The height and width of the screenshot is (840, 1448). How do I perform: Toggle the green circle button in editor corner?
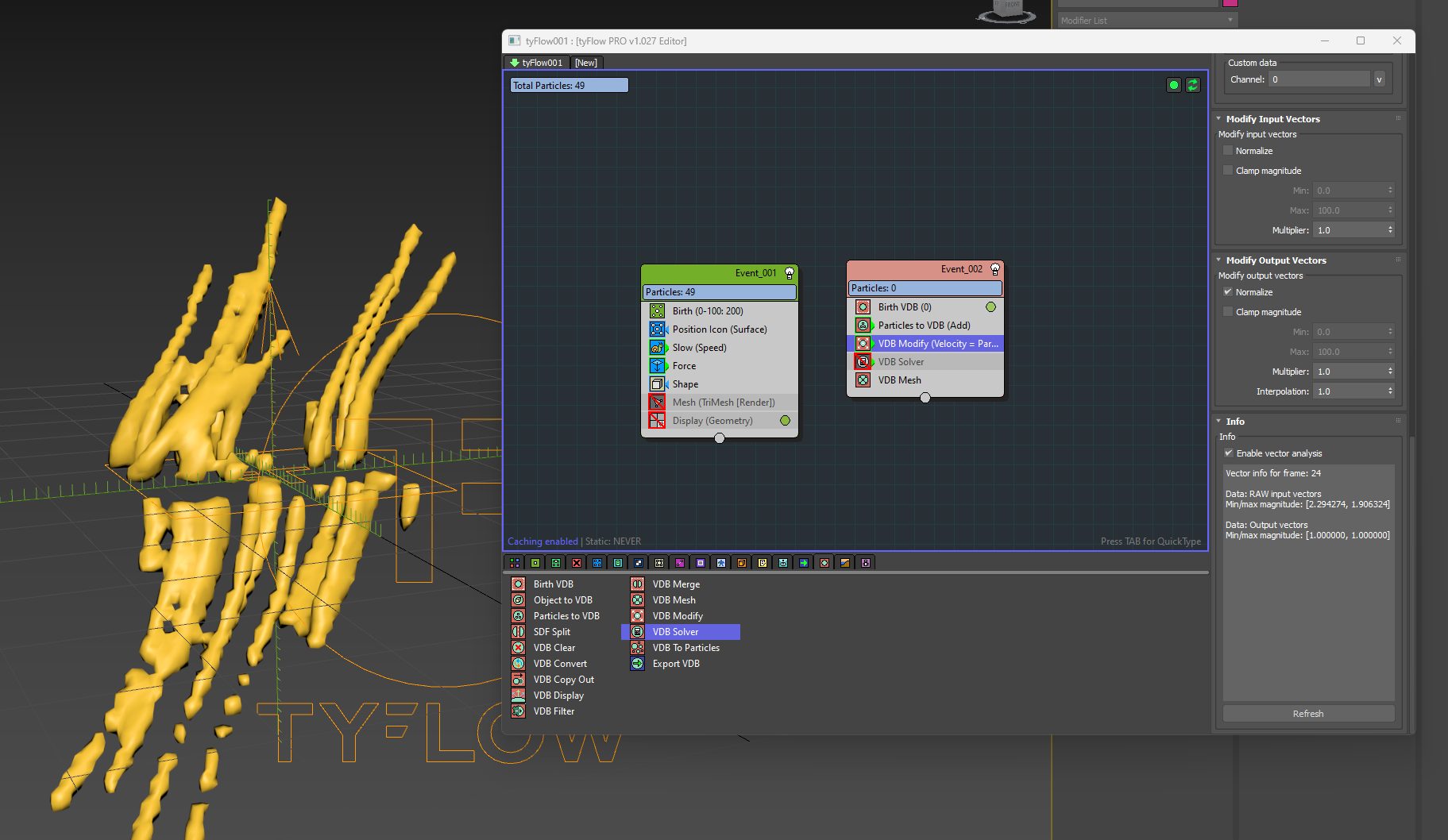(1174, 85)
